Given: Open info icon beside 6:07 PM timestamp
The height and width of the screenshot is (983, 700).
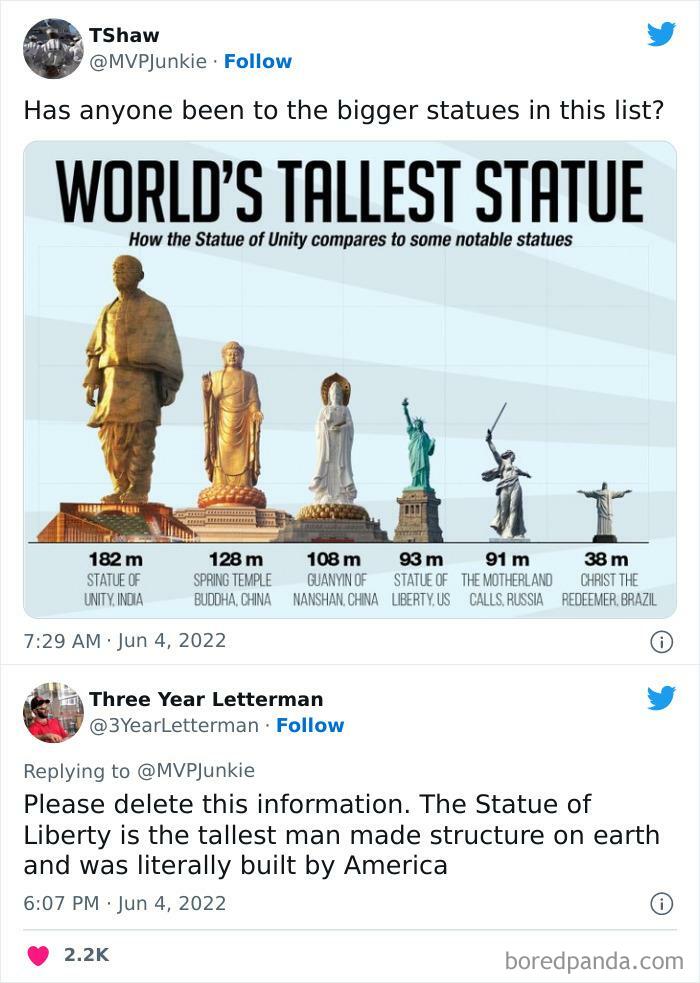Looking at the screenshot, I should (x=662, y=903).
